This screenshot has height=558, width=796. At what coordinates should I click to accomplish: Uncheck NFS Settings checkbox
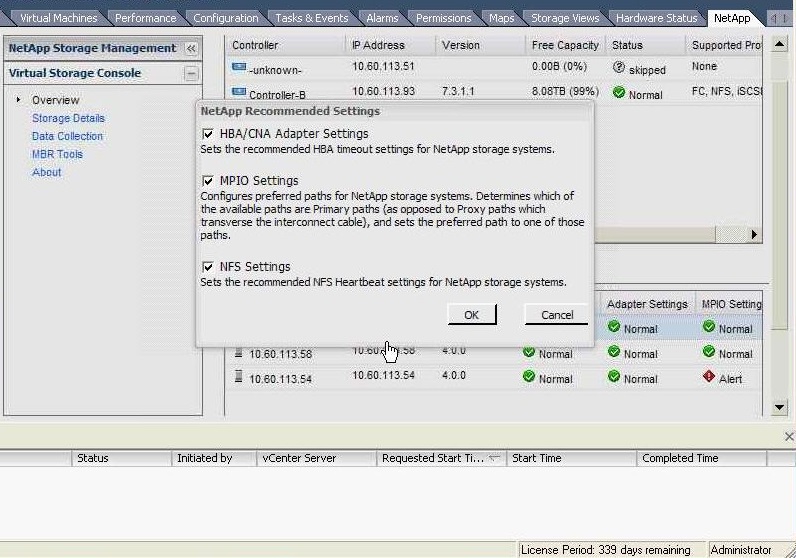(x=208, y=267)
